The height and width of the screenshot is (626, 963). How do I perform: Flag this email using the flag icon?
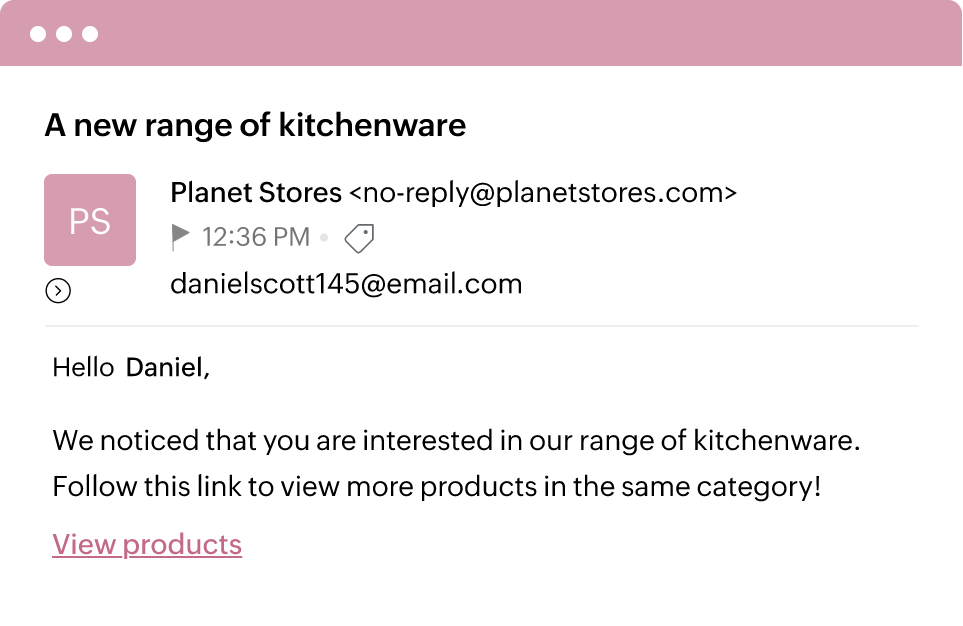[x=180, y=237]
